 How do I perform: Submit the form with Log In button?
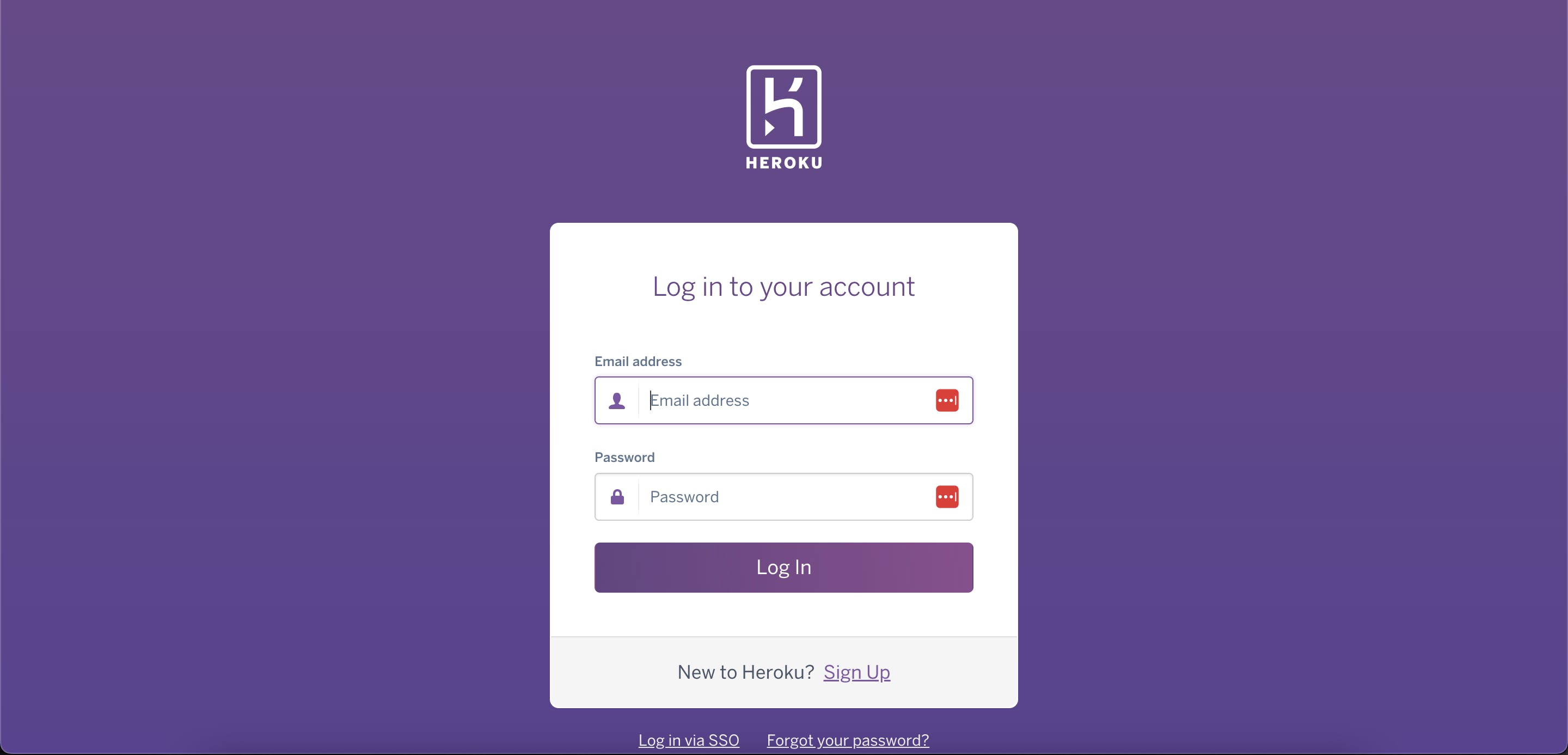click(784, 568)
